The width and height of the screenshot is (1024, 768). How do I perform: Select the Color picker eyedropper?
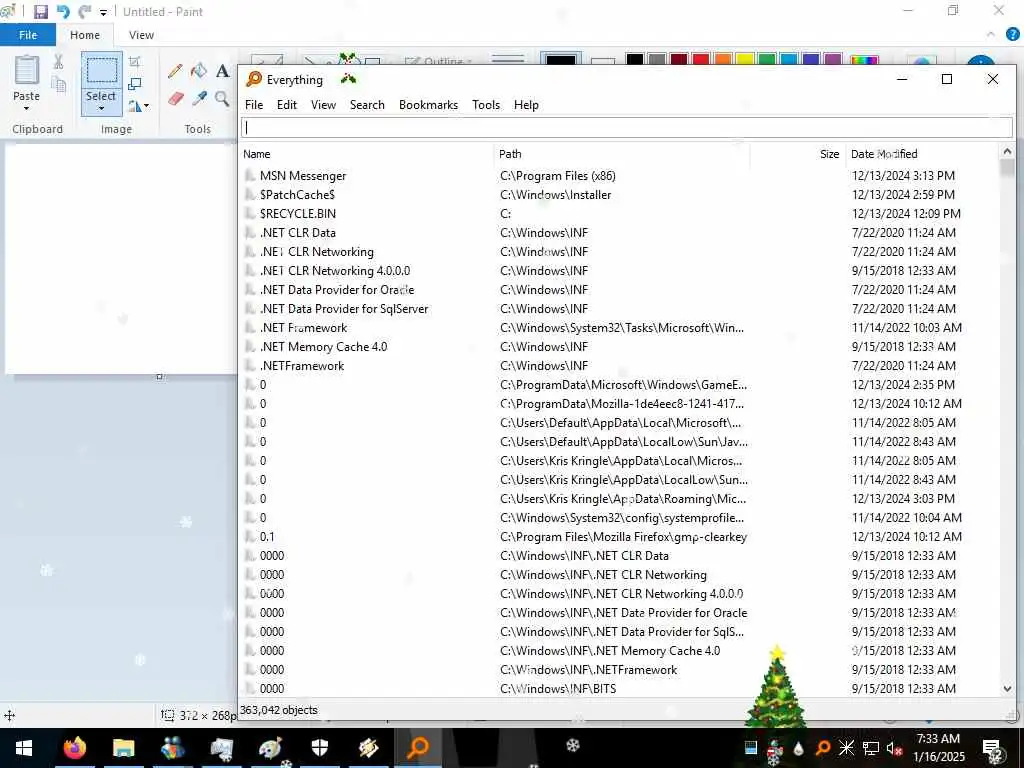pyautogui.click(x=199, y=99)
